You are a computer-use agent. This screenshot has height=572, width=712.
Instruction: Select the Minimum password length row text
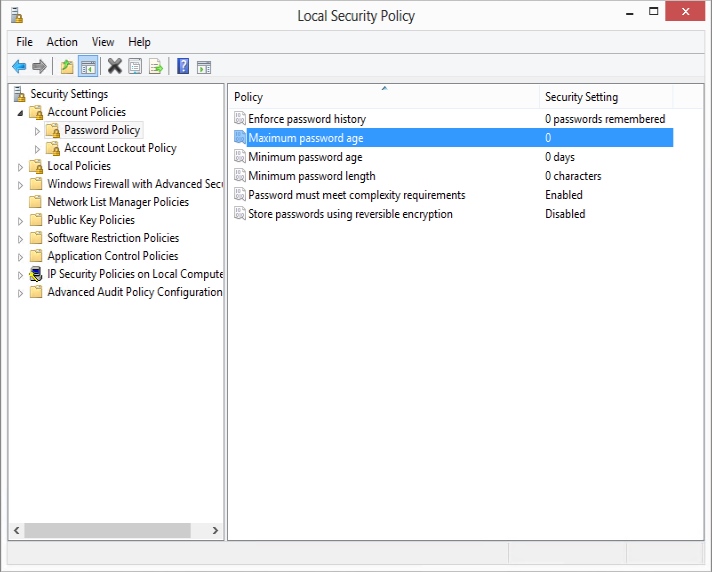coord(312,176)
